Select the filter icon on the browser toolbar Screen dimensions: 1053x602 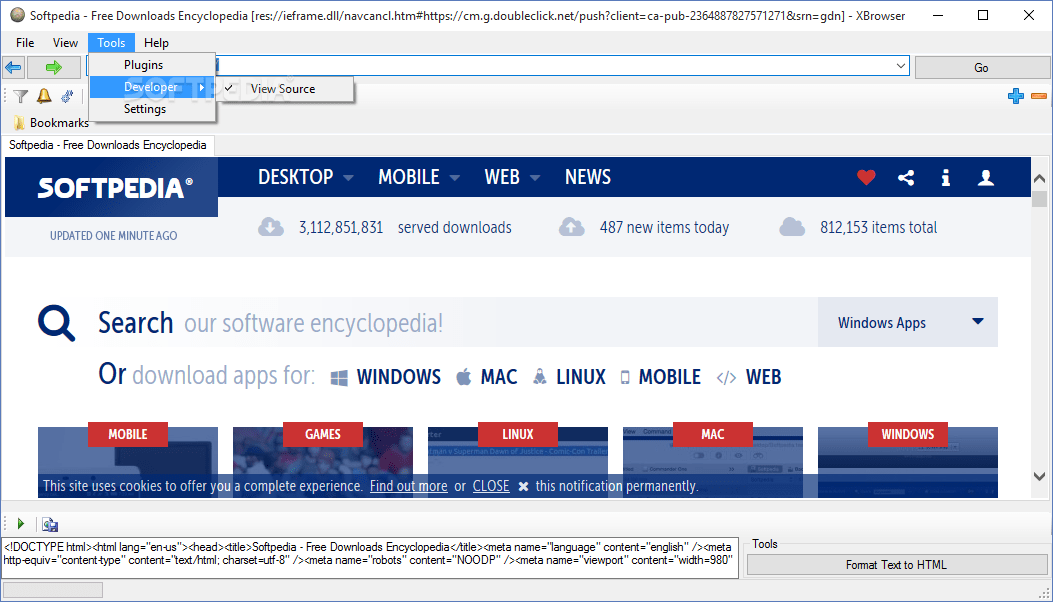[20, 95]
